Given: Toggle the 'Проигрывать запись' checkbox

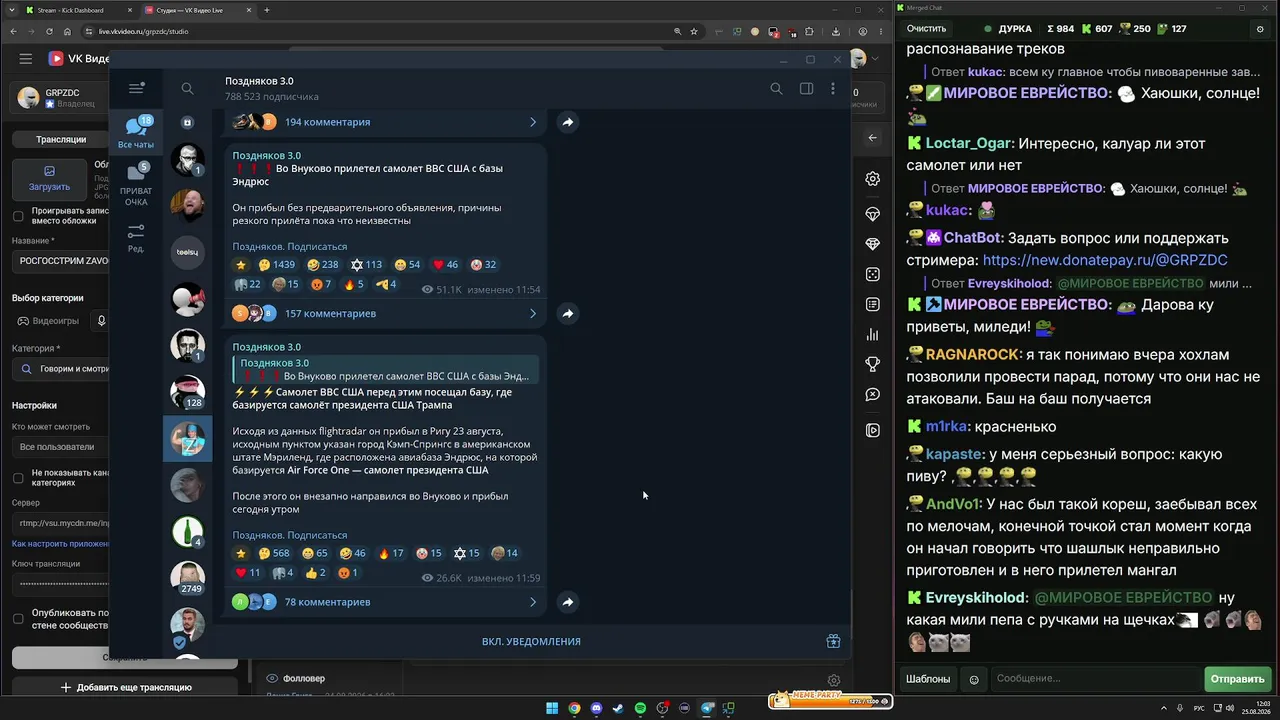Looking at the screenshot, I should (18, 216).
